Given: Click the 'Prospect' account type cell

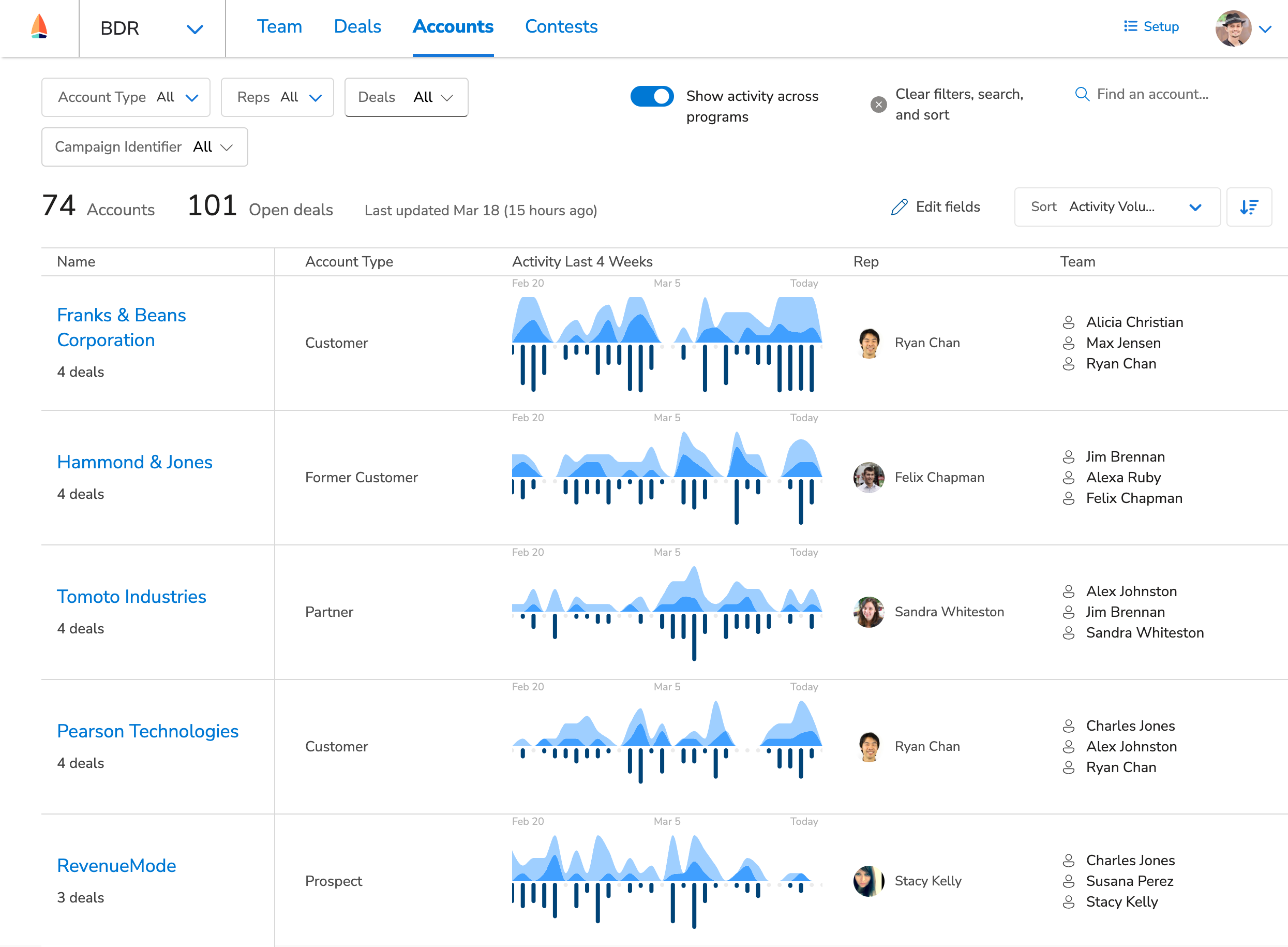Looking at the screenshot, I should click(x=334, y=881).
